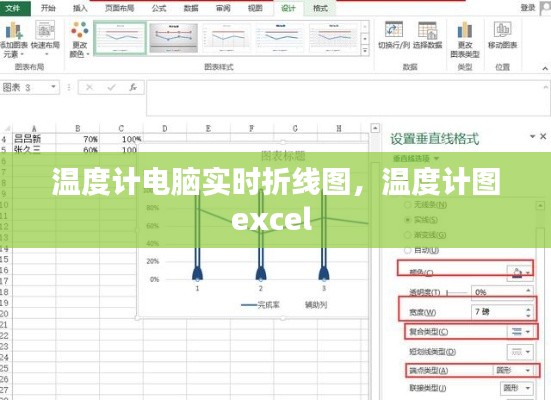551x400 pixels.
Task: Open the 垂直线选项 dropdown in the pane
Action: click(x=416, y=159)
